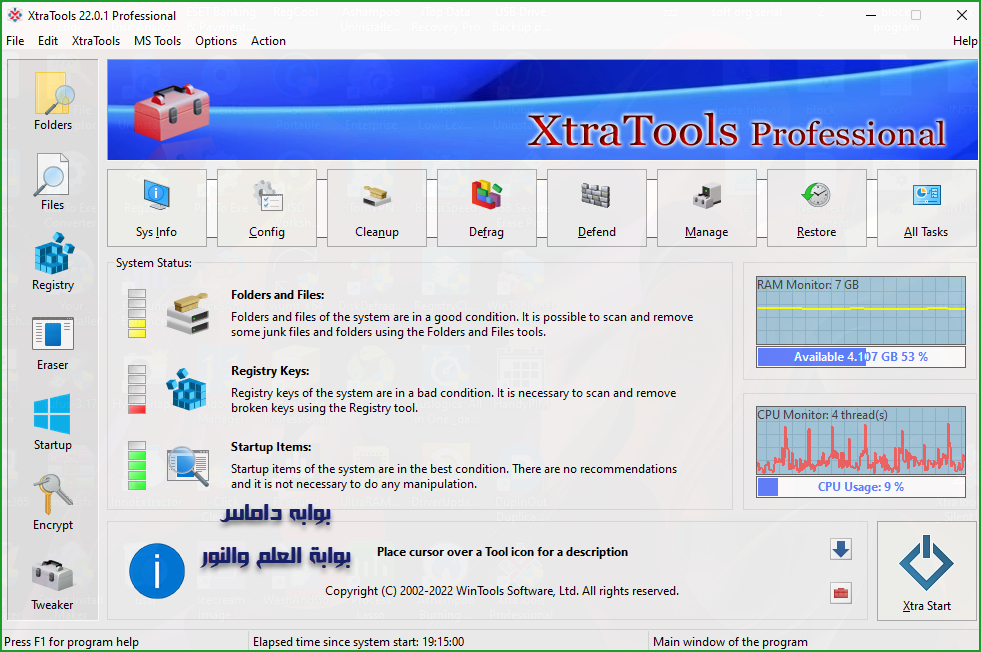Open the Files tool in sidebar

(53, 182)
